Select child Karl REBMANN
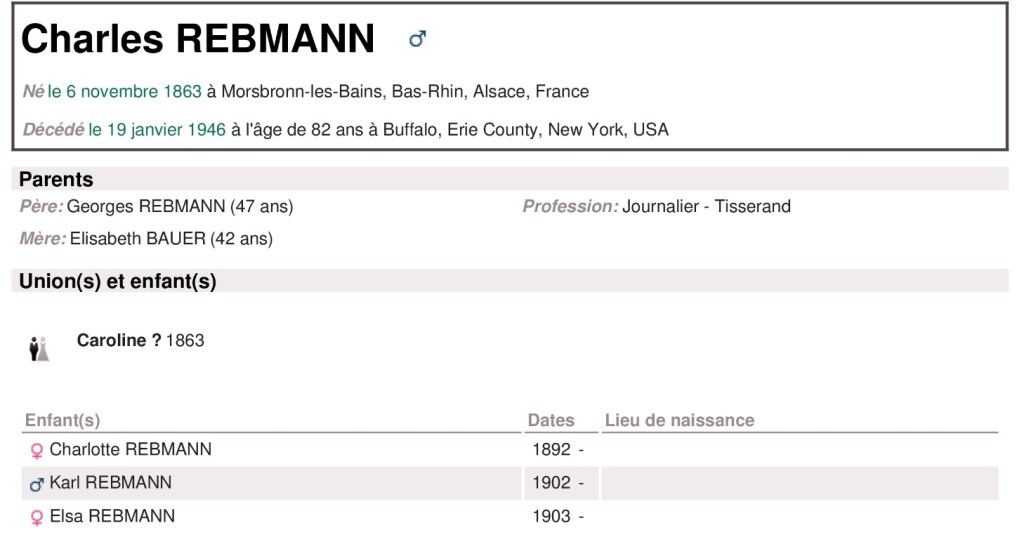1024x556 pixels. point(110,483)
